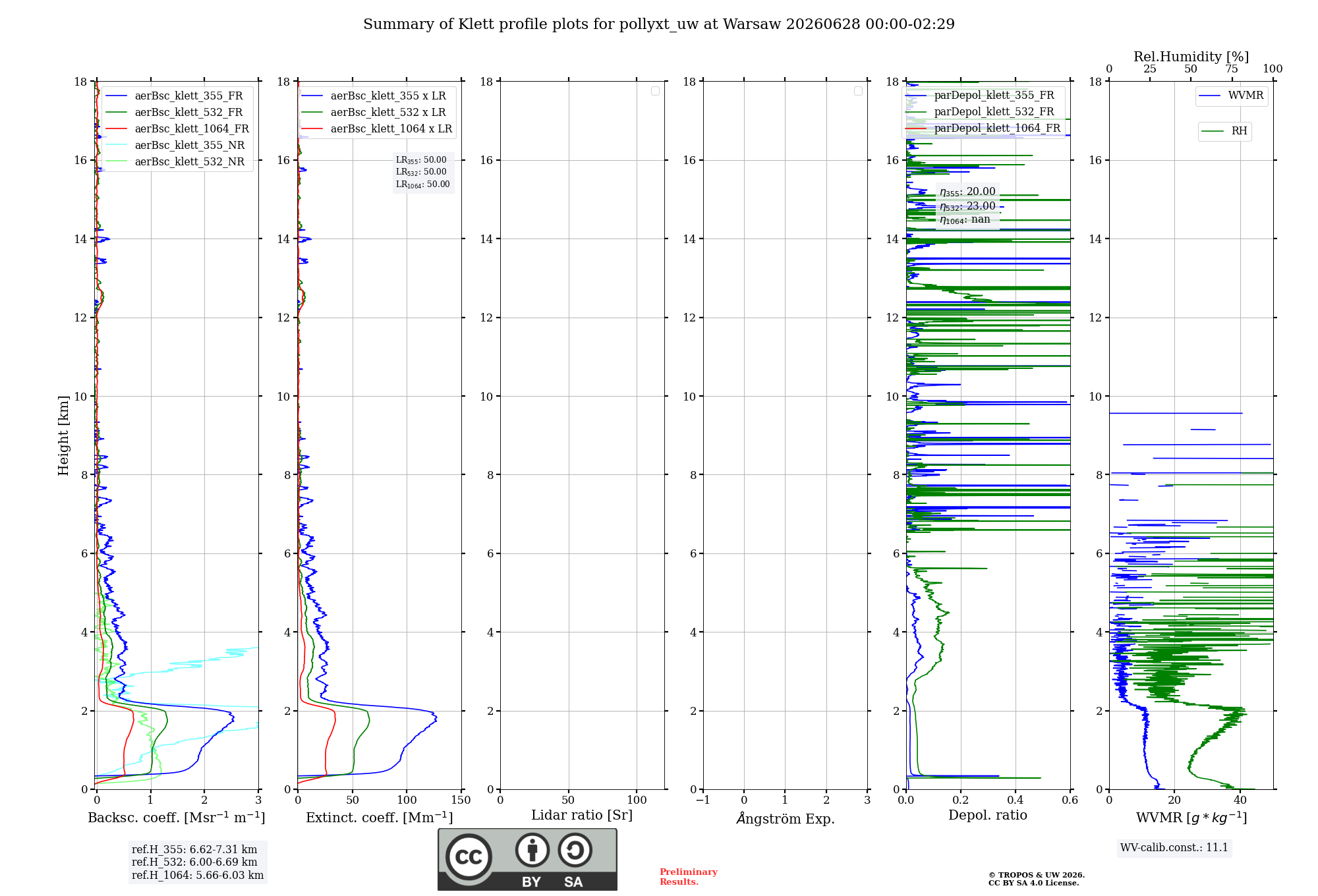Screen dimensions: 1318x896
Task: Click ref.H_1064: 5.66-6.03 km text
Action: pos(198,876)
